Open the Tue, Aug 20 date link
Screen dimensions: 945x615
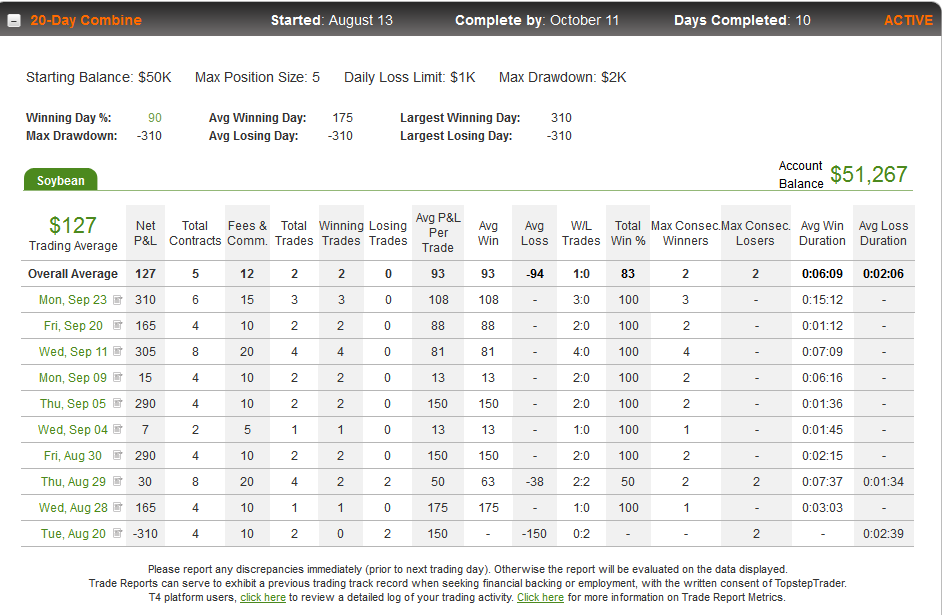[x=73, y=534]
